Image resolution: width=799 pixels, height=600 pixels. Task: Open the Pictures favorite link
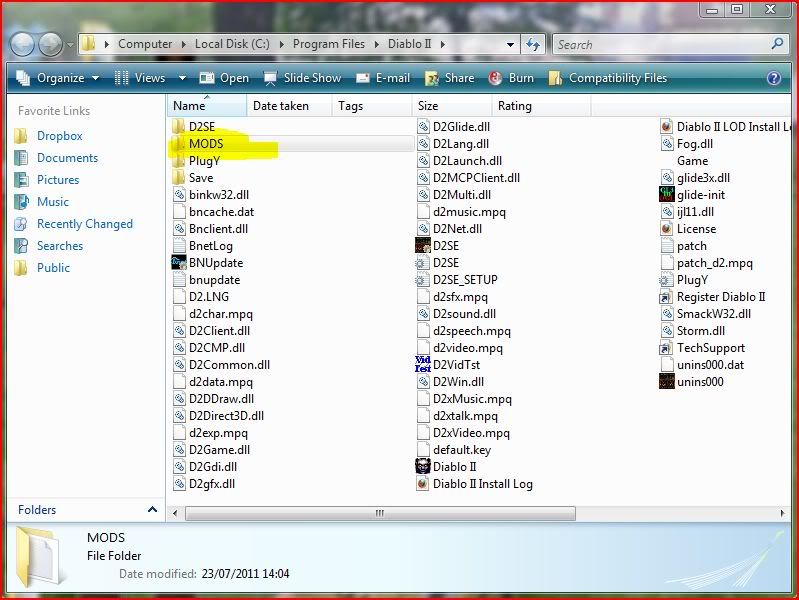click(x=58, y=179)
